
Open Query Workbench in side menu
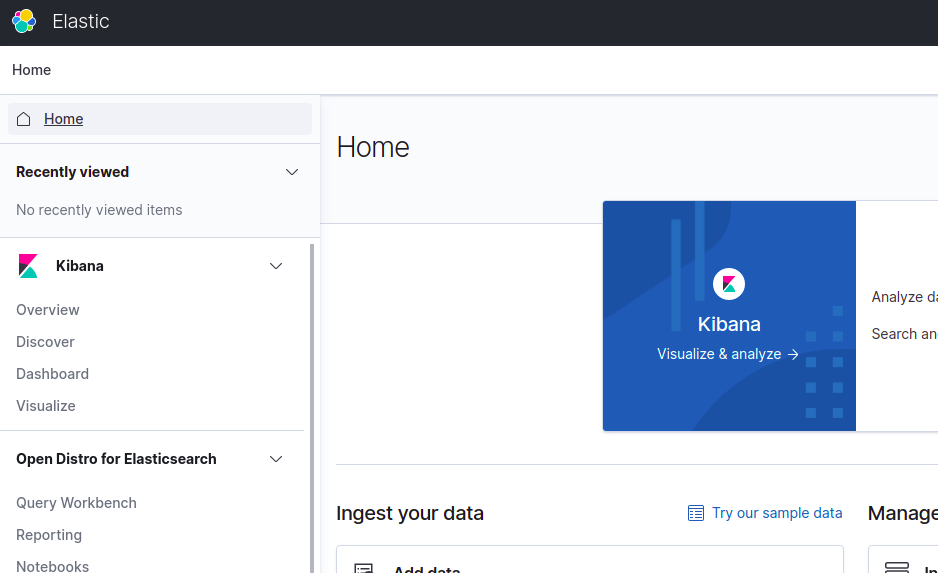pyautogui.click(x=77, y=503)
